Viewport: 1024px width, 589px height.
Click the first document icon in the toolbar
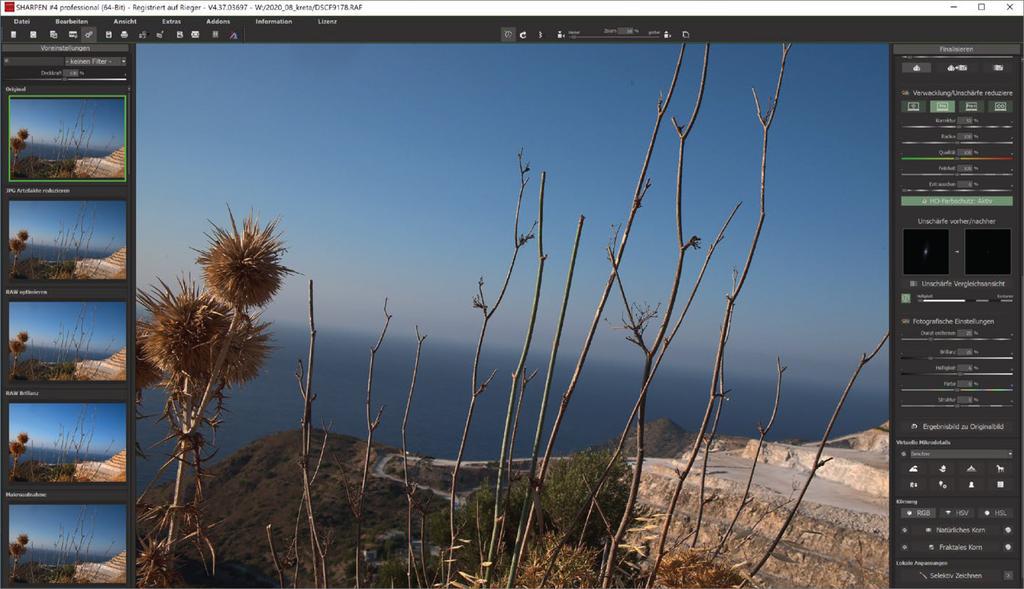click(13, 35)
